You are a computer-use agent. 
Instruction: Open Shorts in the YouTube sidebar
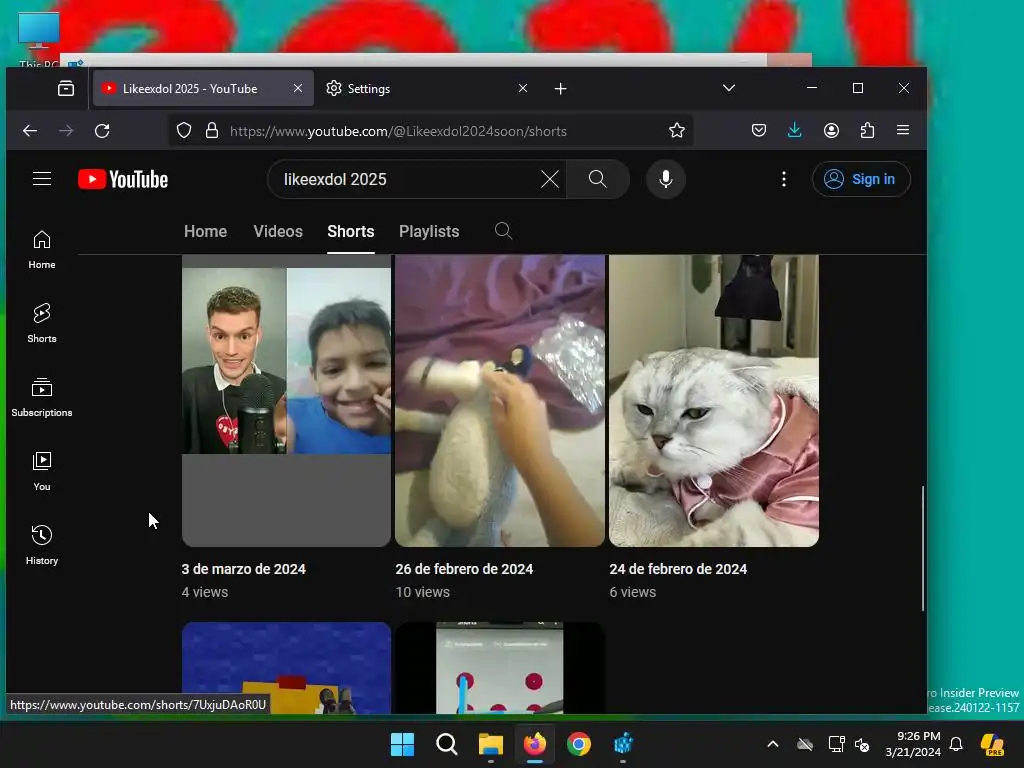click(42, 323)
